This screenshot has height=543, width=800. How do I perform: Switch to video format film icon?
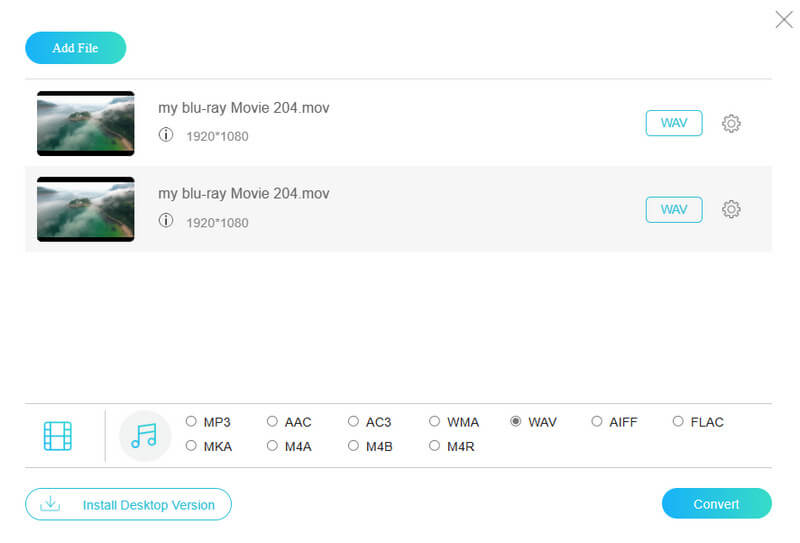[x=58, y=436]
